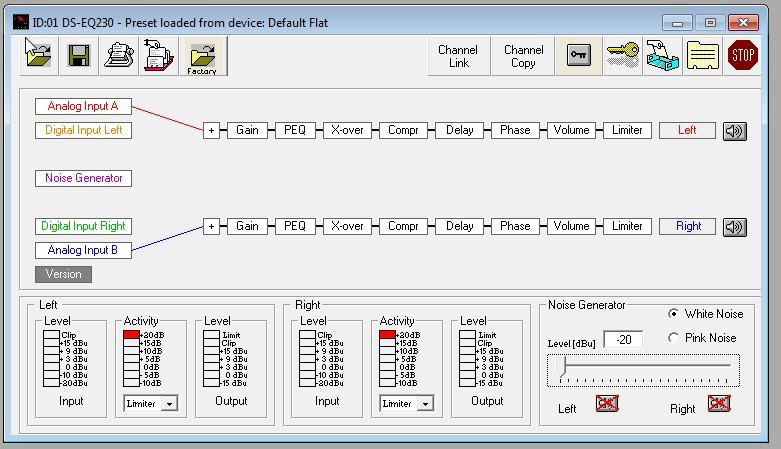Toggle noise generator Right channel switch
Viewport: 781px width, 449px height.
point(719,403)
